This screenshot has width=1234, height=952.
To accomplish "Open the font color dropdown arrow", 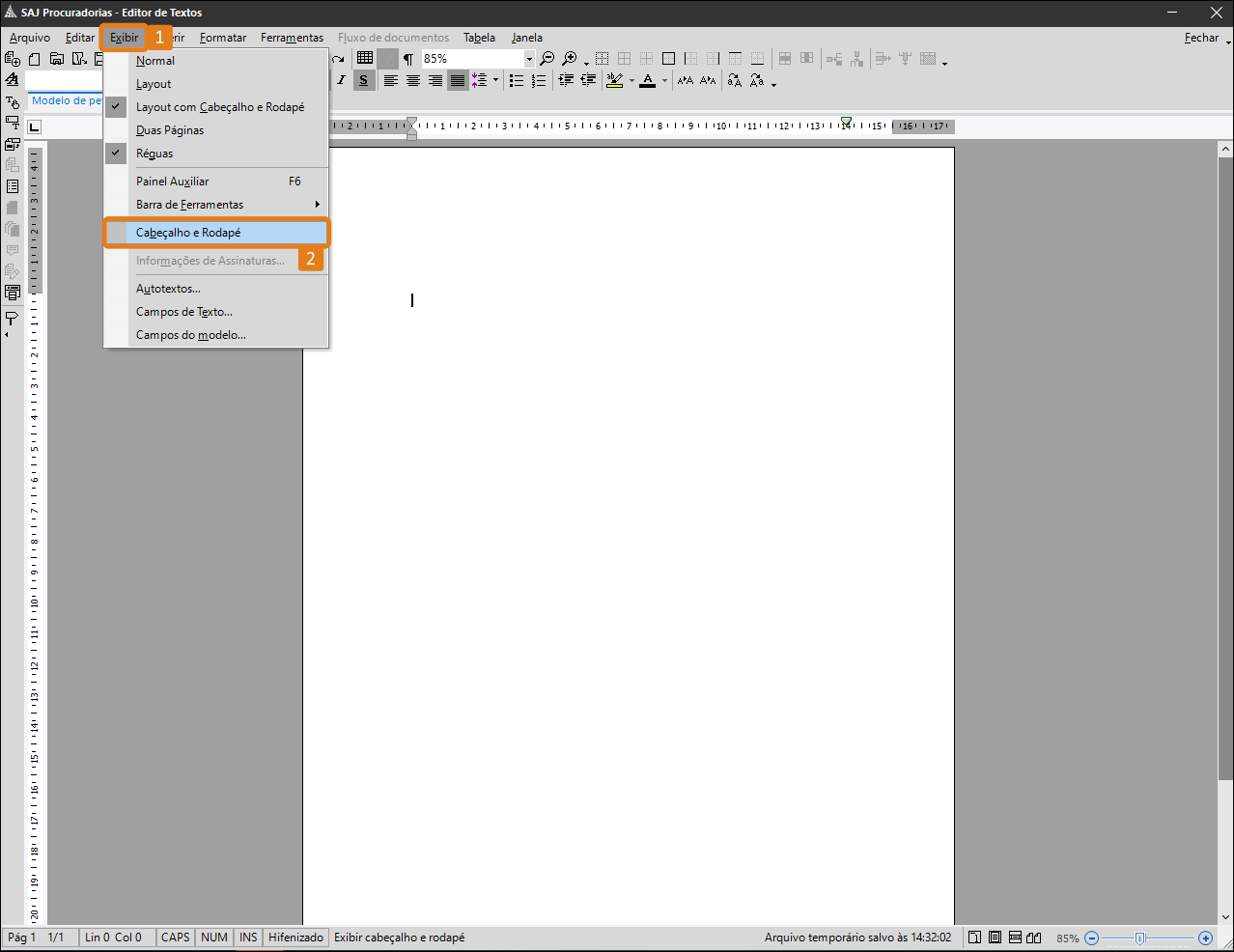I will pyautogui.click(x=664, y=81).
